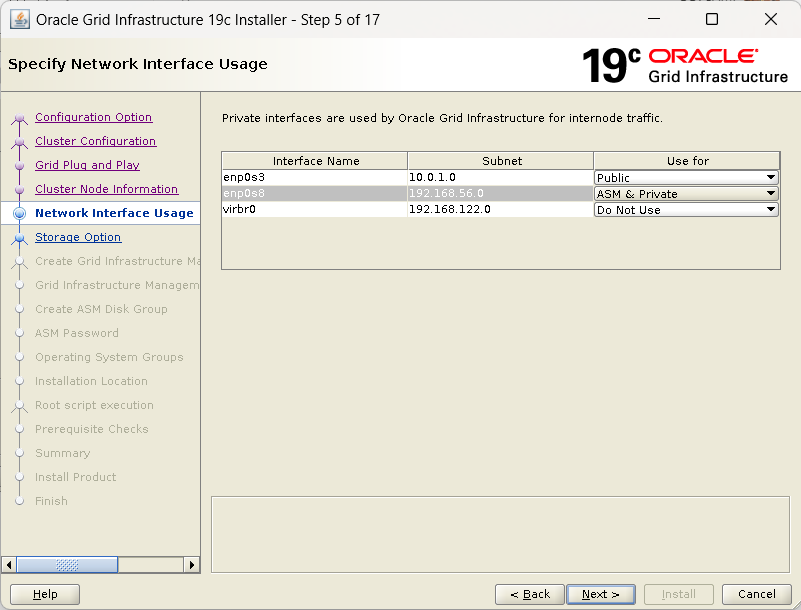Maximize the installer window

click(712, 19)
